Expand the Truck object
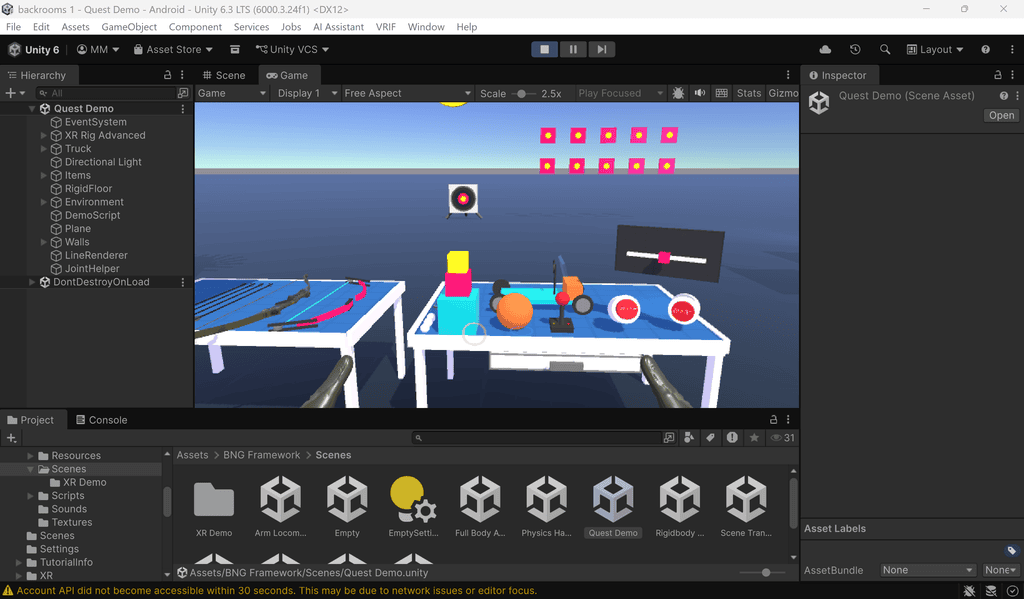 (x=44, y=149)
